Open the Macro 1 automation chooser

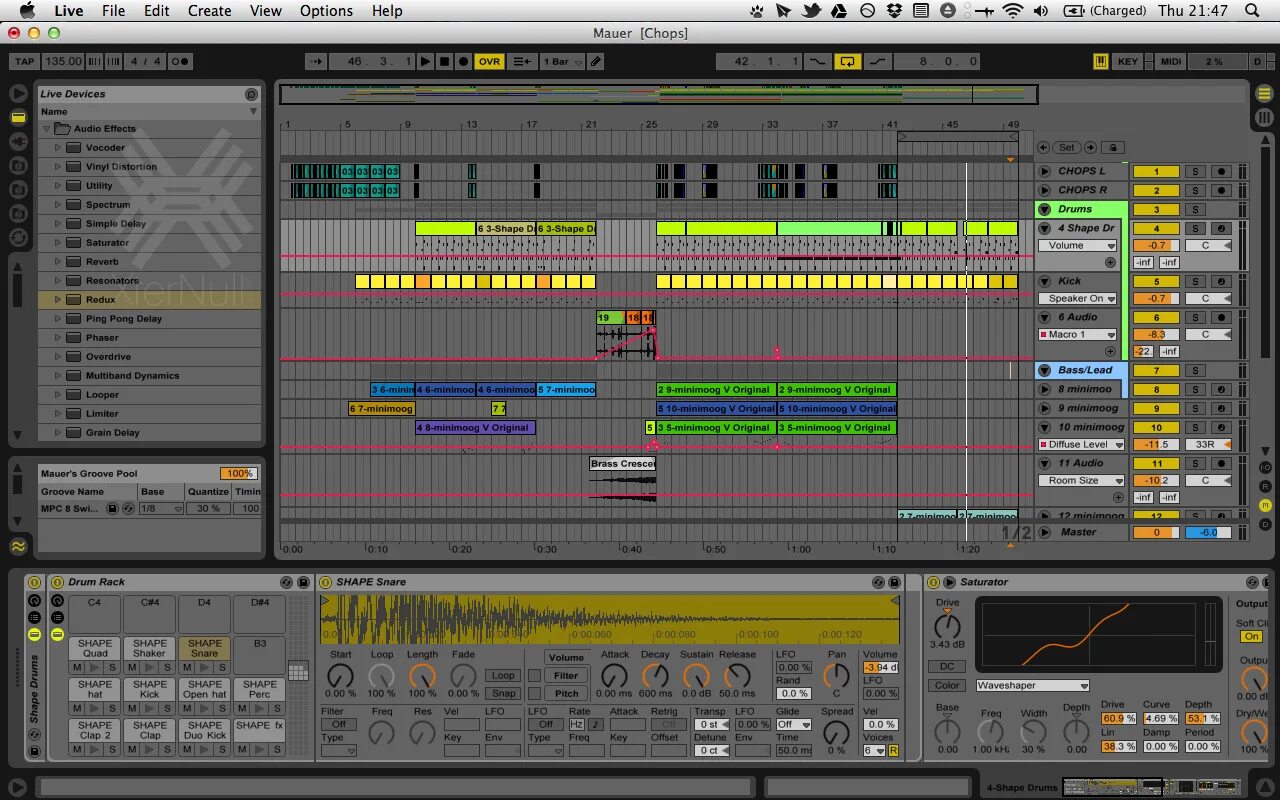point(1077,335)
